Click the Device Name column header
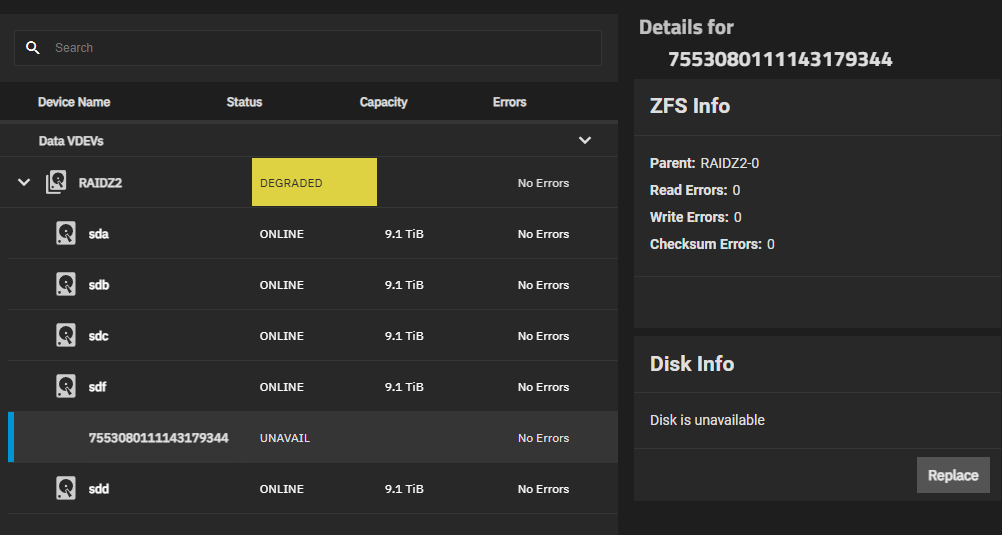 click(74, 102)
